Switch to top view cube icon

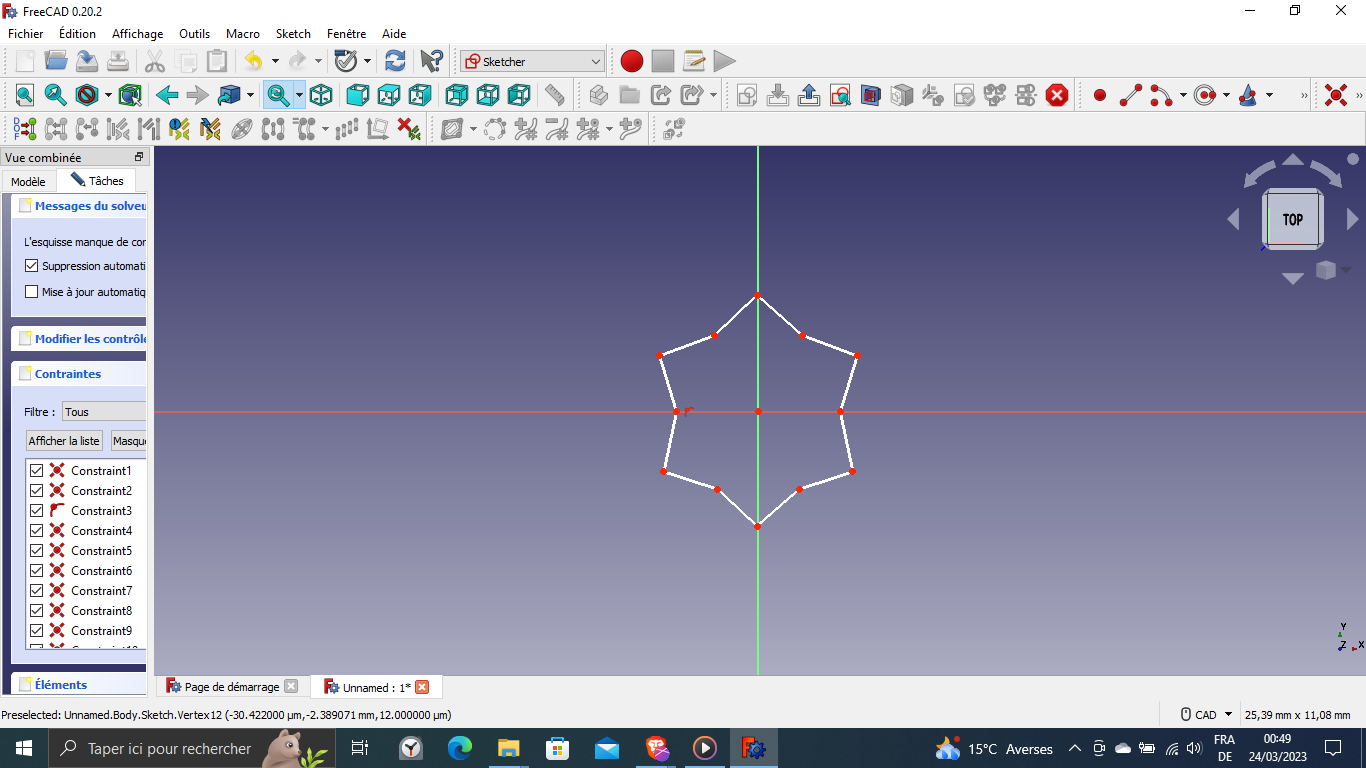point(388,95)
